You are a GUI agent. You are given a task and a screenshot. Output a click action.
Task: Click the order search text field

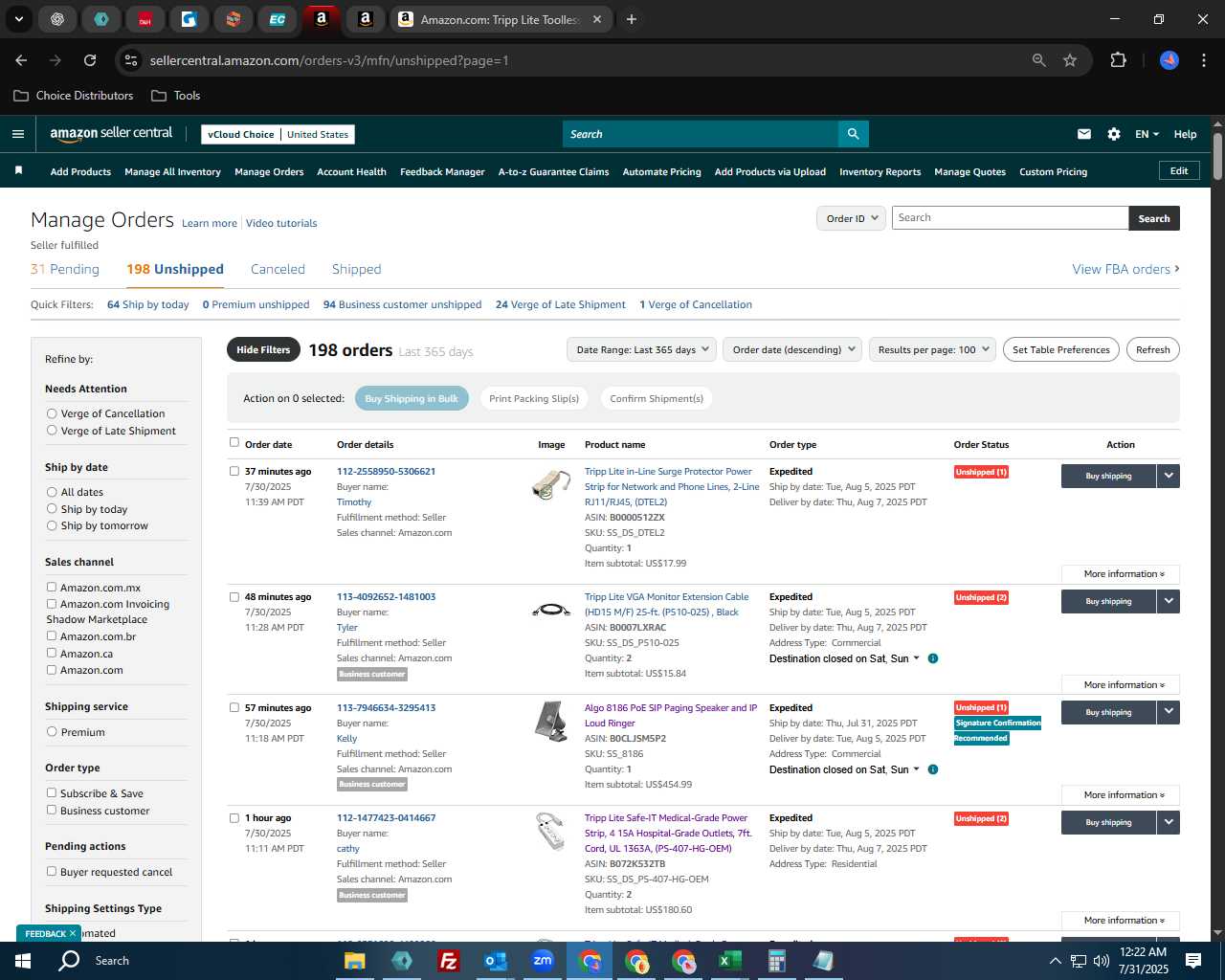click(1010, 218)
